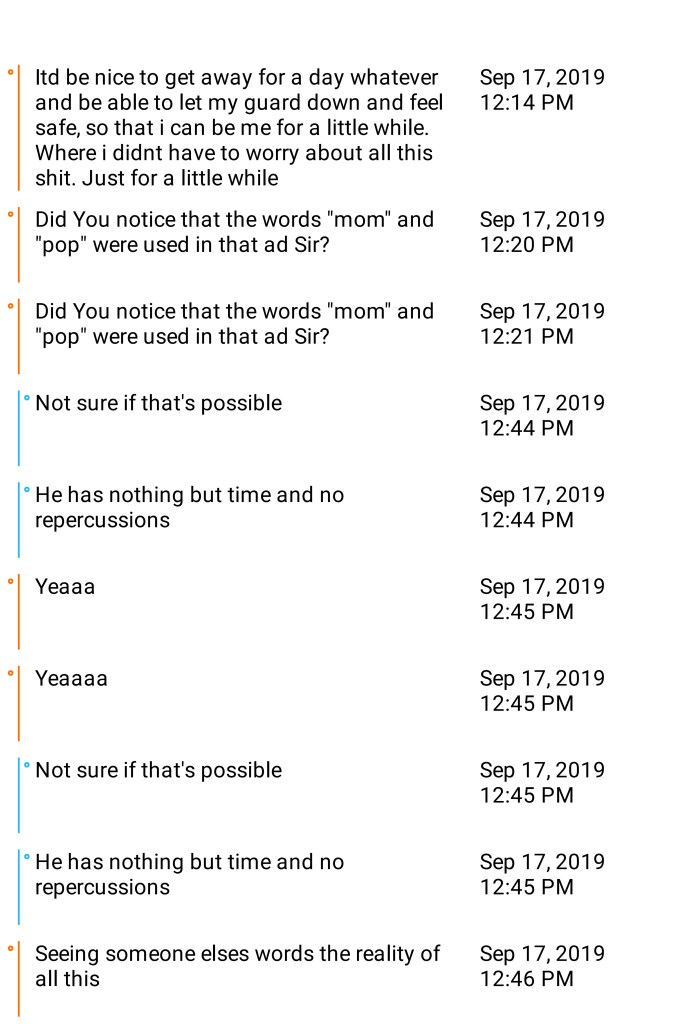Click the orange dot next to "Yeaaa" message
The image size is (676, 1024).
pos(10,581)
